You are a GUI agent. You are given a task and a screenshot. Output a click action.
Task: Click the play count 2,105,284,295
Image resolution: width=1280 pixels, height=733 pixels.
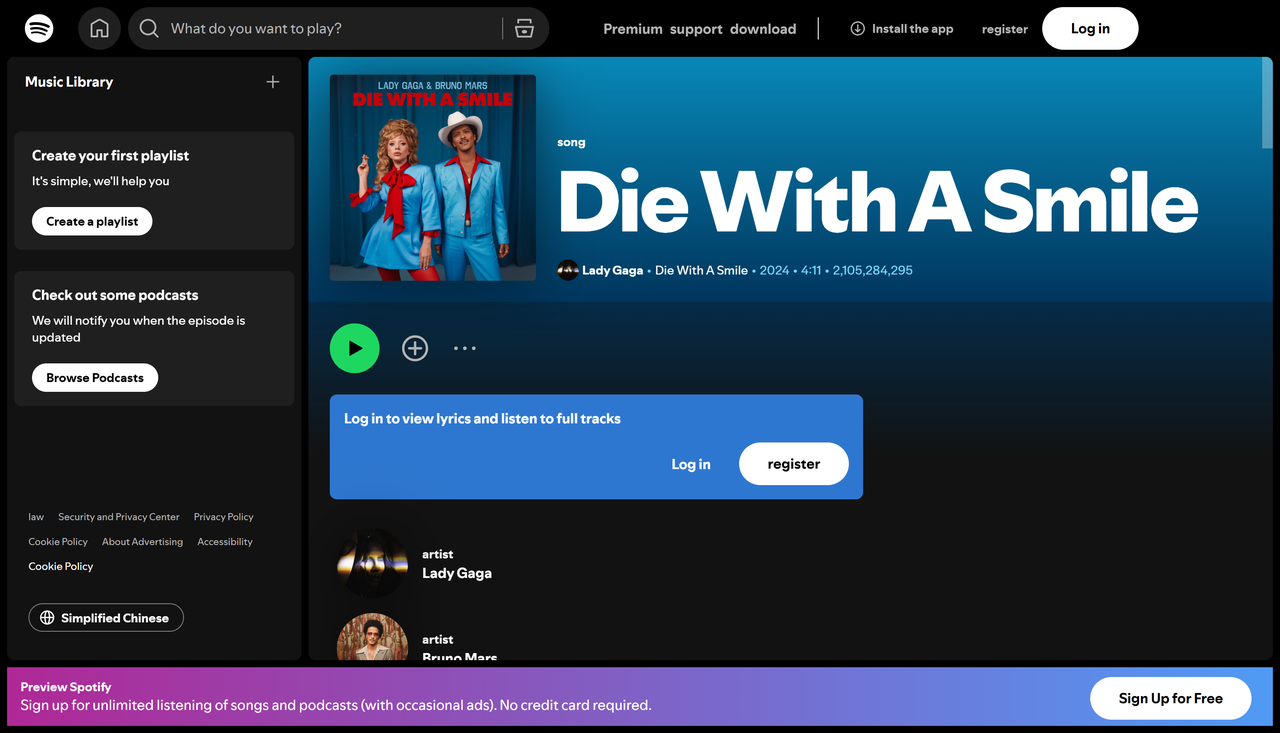873,270
